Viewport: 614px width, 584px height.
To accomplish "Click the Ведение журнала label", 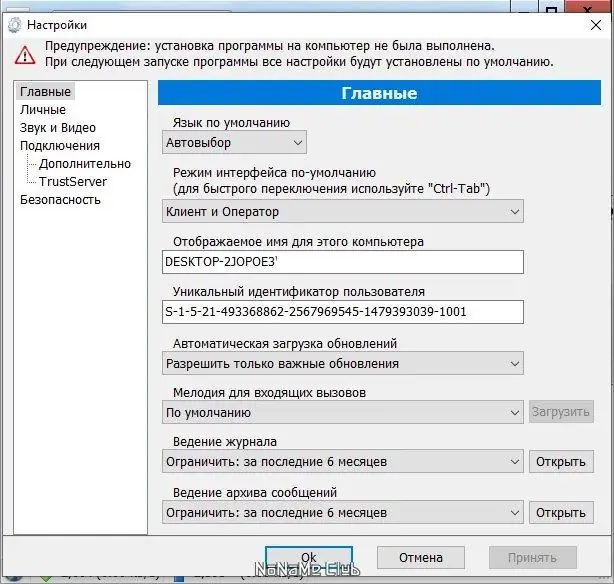I will [x=225, y=442].
